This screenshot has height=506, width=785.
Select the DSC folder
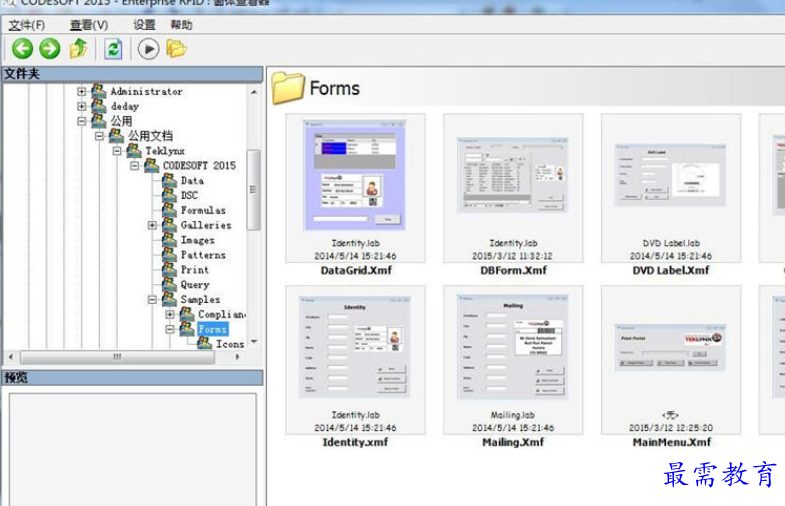(x=189, y=195)
